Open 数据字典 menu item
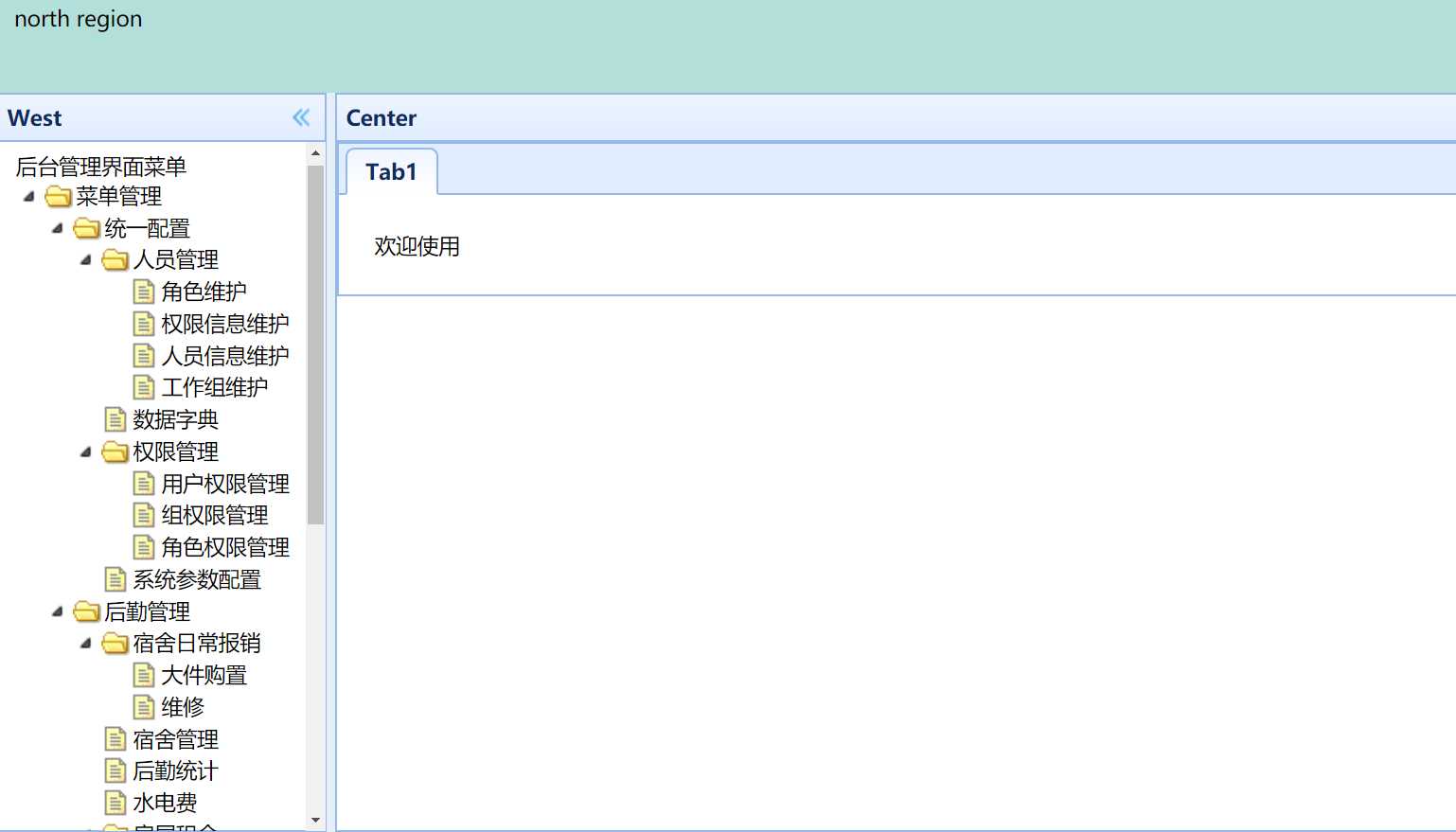This screenshot has width=1456, height=832. tap(175, 420)
